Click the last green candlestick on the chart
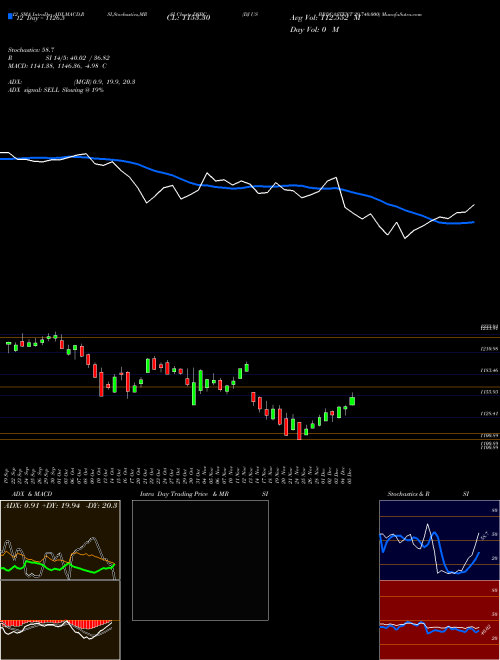The height and width of the screenshot is (660, 500). click(x=352, y=401)
